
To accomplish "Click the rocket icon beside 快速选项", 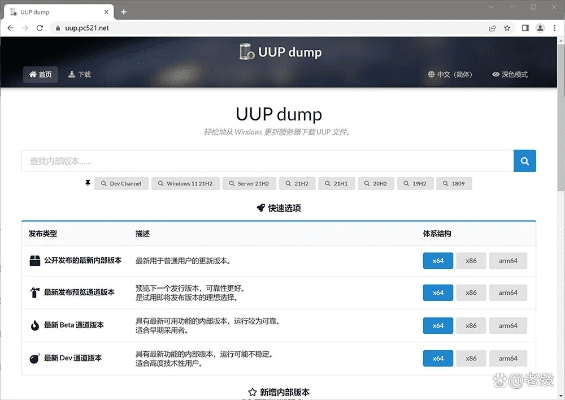I will (x=261, y=208).
